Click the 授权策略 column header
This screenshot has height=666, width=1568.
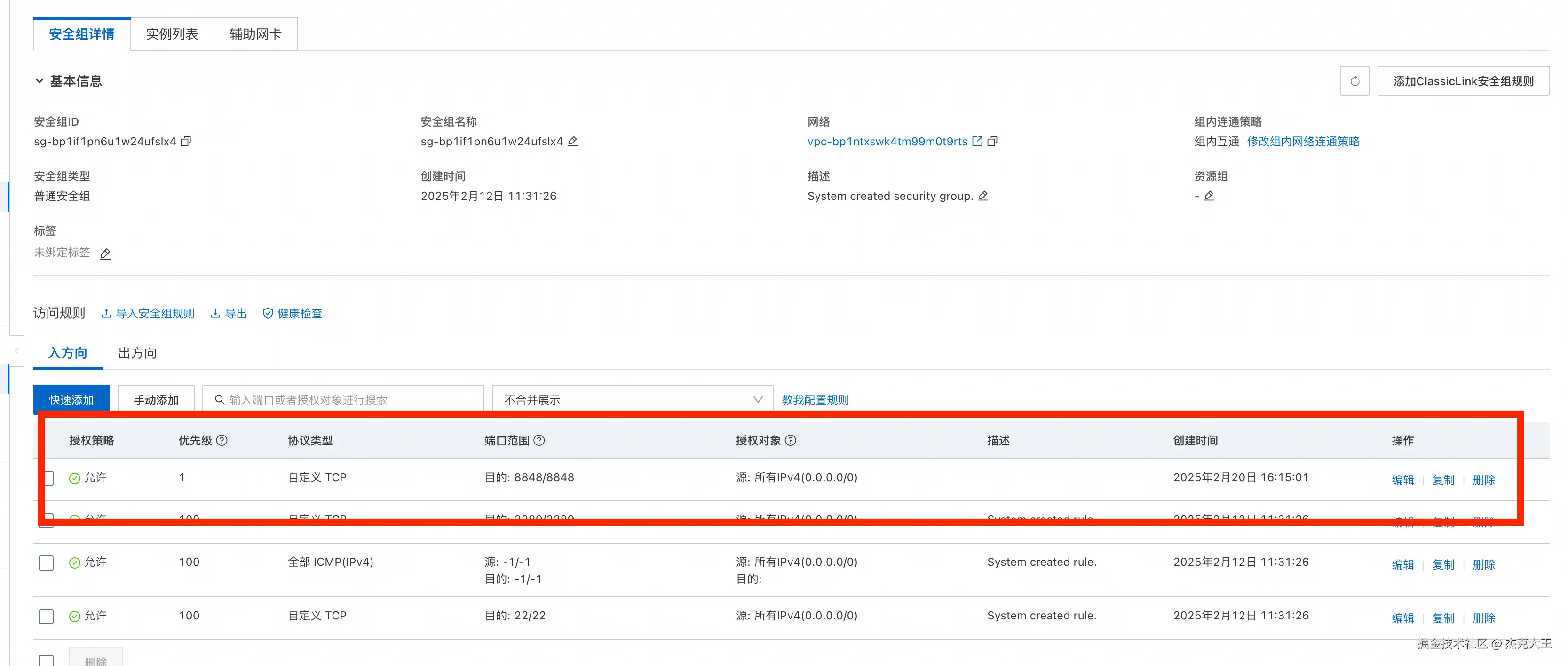pyautogui.click(x=91, y=440)
